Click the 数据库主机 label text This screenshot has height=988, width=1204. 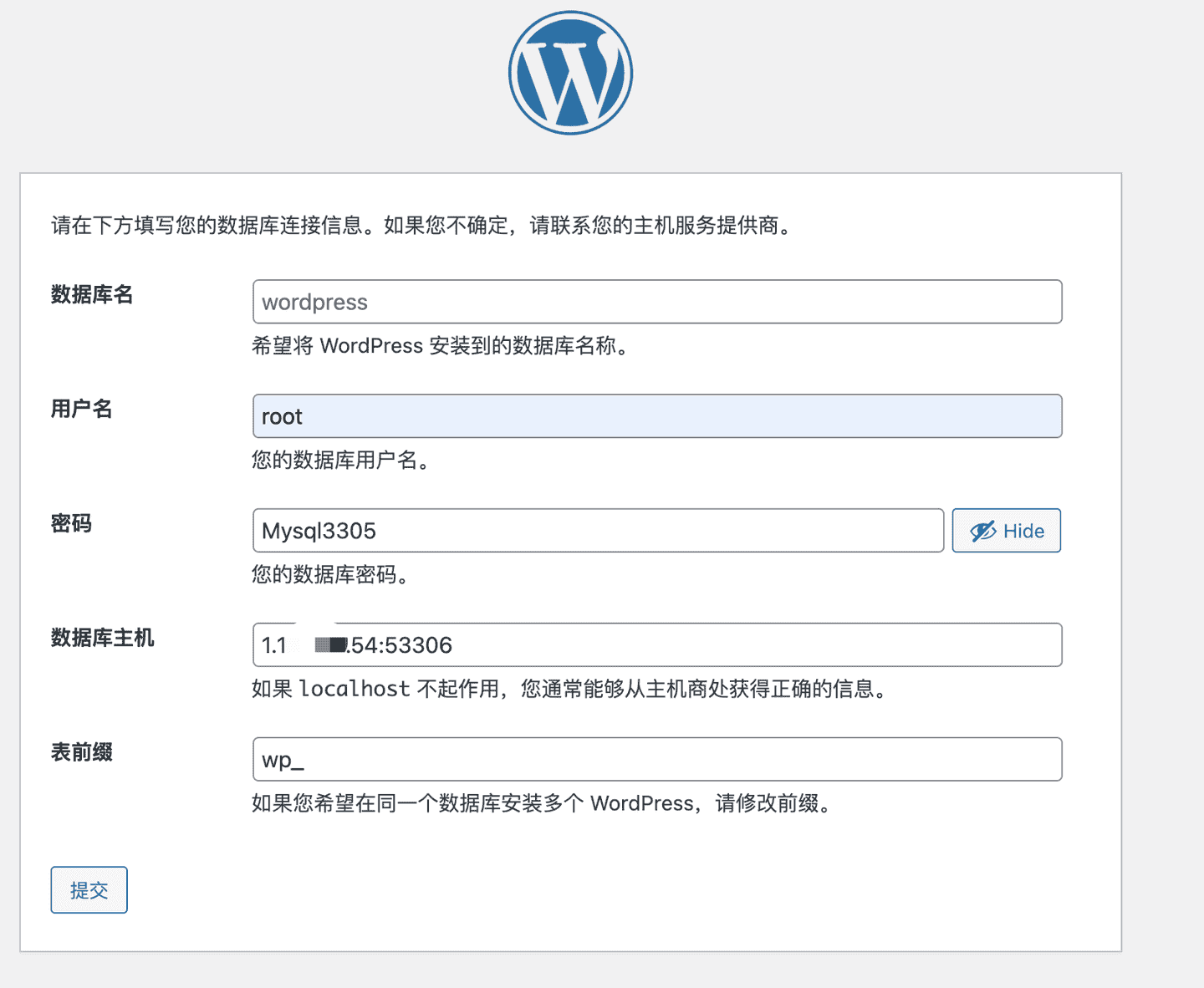103,639
